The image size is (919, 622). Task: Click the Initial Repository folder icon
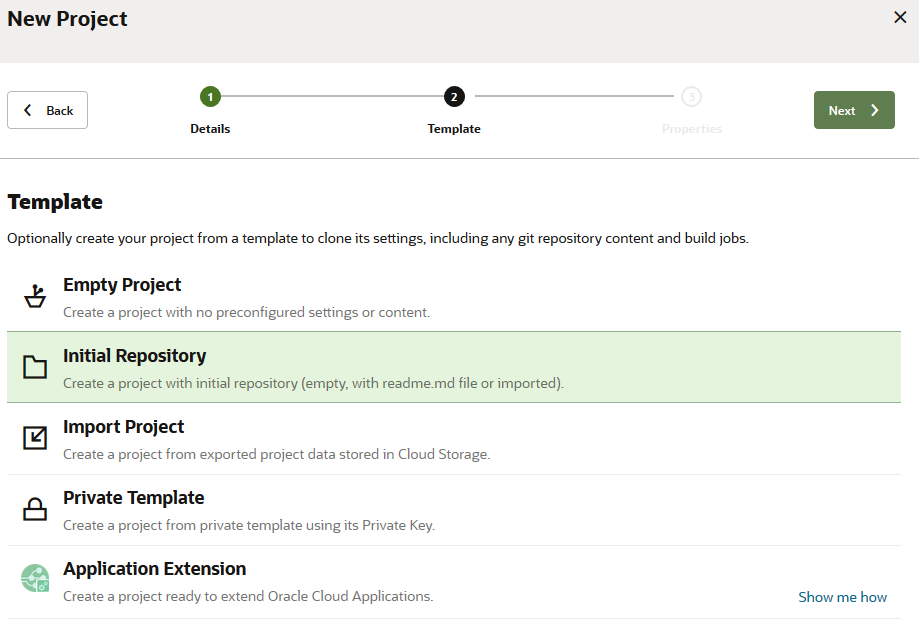(35, 366)
